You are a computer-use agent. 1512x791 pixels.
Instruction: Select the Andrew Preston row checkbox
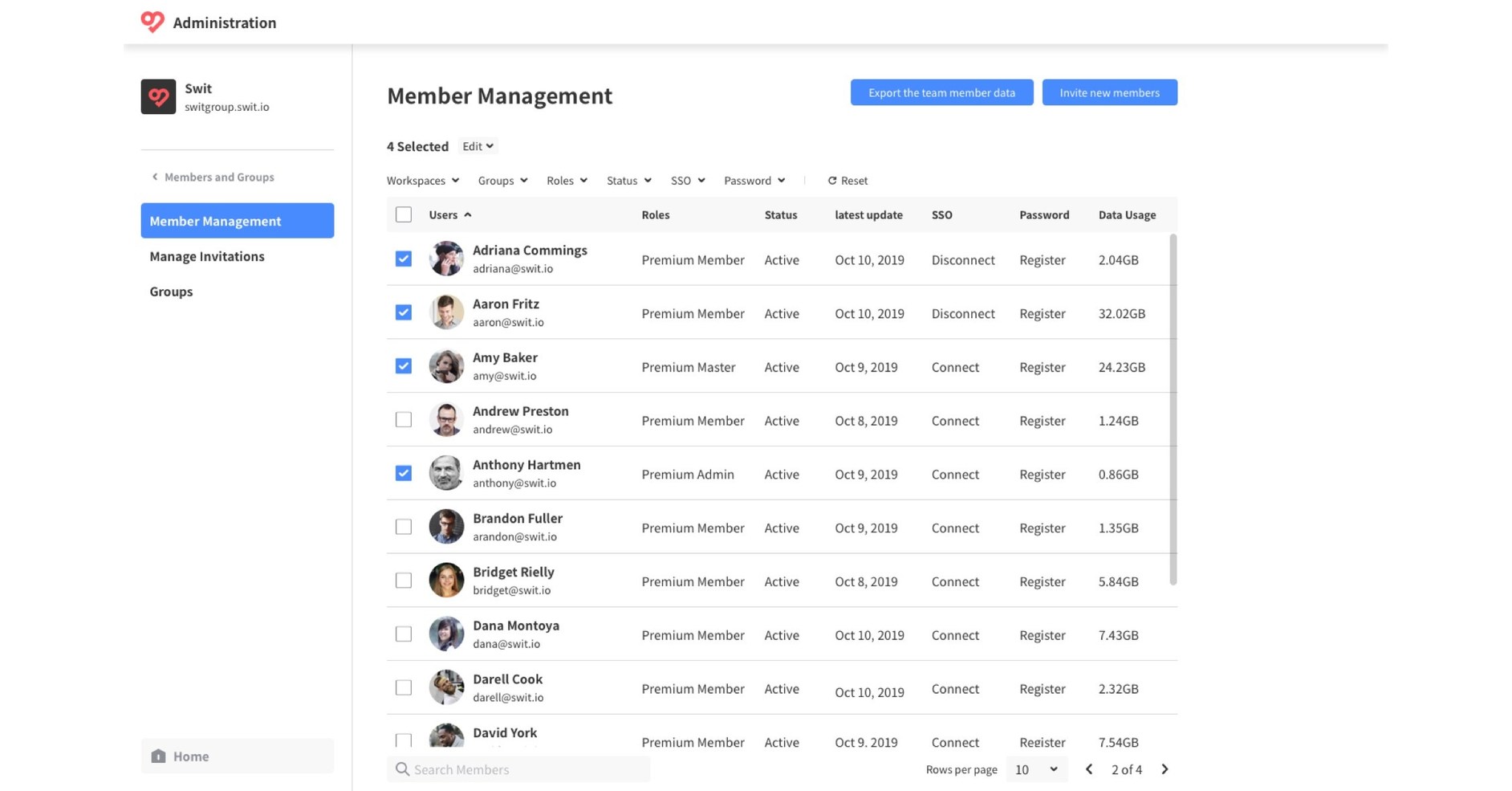(x=403, y=419)
